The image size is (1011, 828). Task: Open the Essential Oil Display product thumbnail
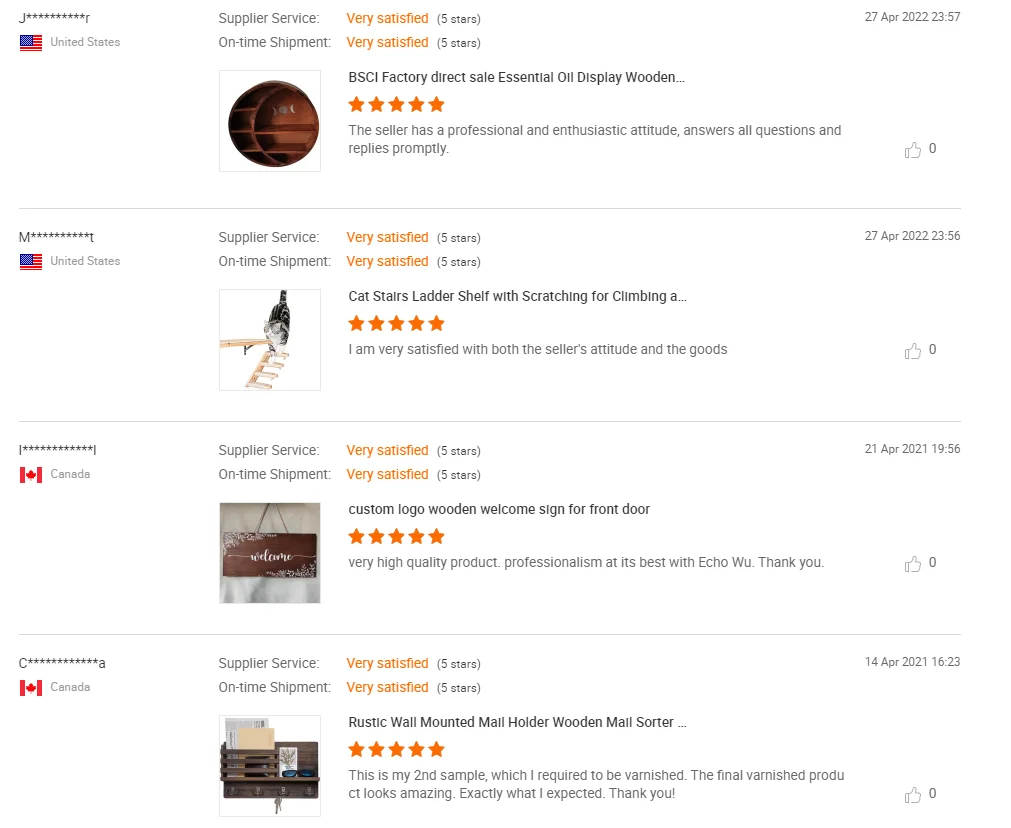pos(270,121)
